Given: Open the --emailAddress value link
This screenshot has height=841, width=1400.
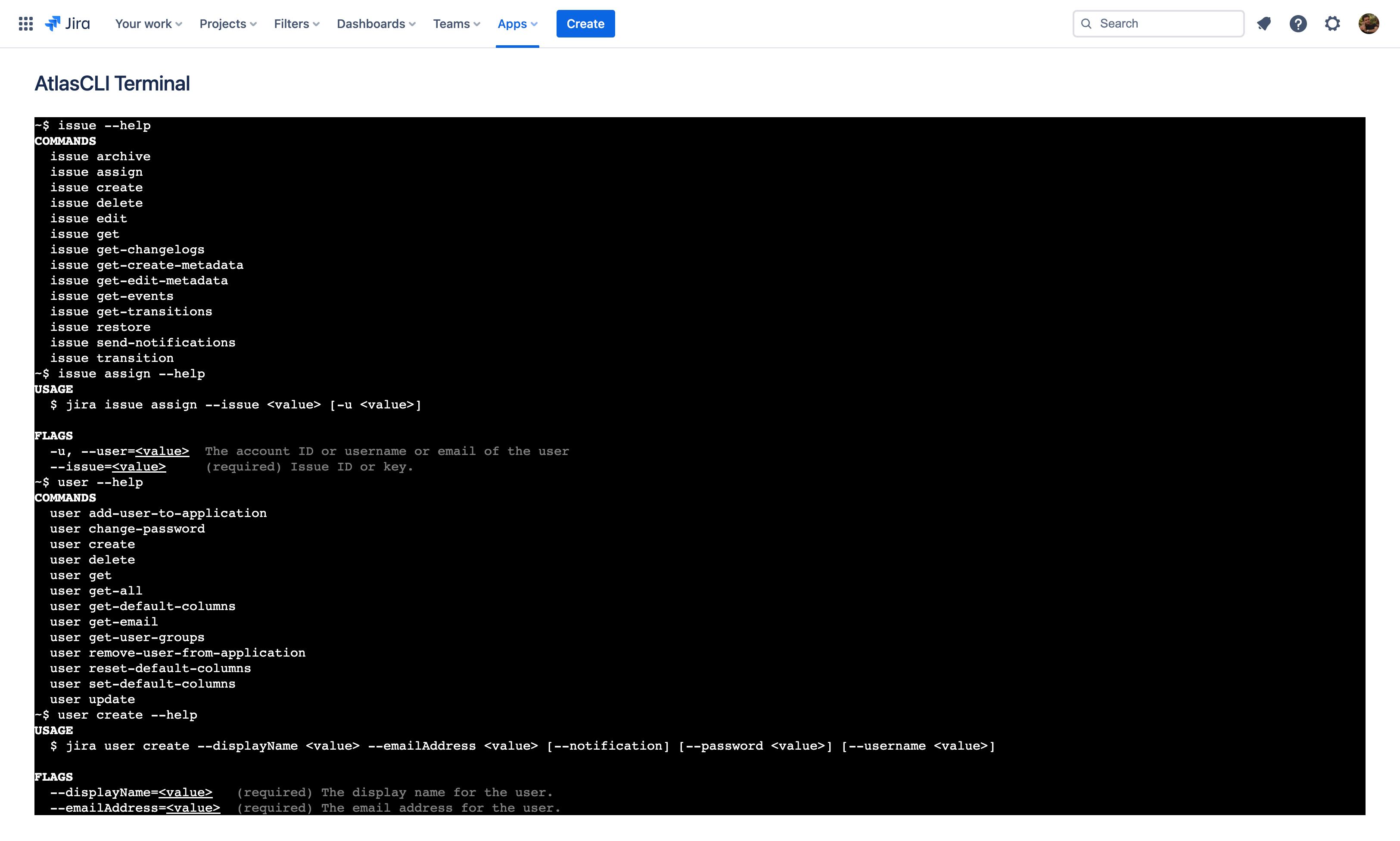Looking at the screenshot, I should click(x=193, y=807).
